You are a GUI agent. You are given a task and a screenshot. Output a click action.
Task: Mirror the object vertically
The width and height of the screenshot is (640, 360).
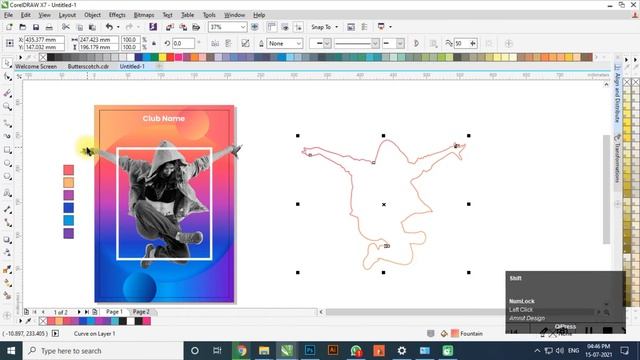pyautogui.click(x=229, y=43)
